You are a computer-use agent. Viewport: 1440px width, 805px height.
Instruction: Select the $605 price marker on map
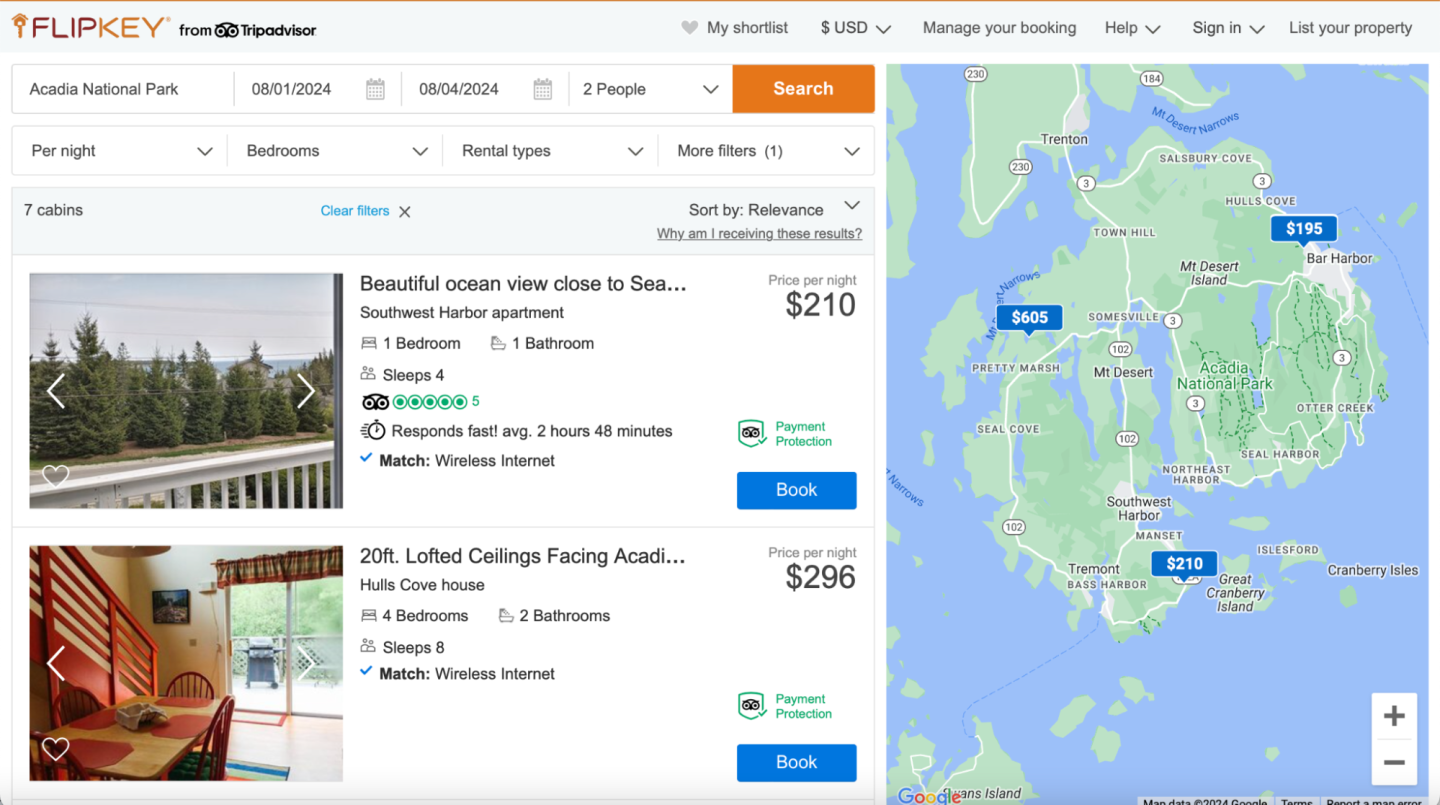pos(1029,318)
